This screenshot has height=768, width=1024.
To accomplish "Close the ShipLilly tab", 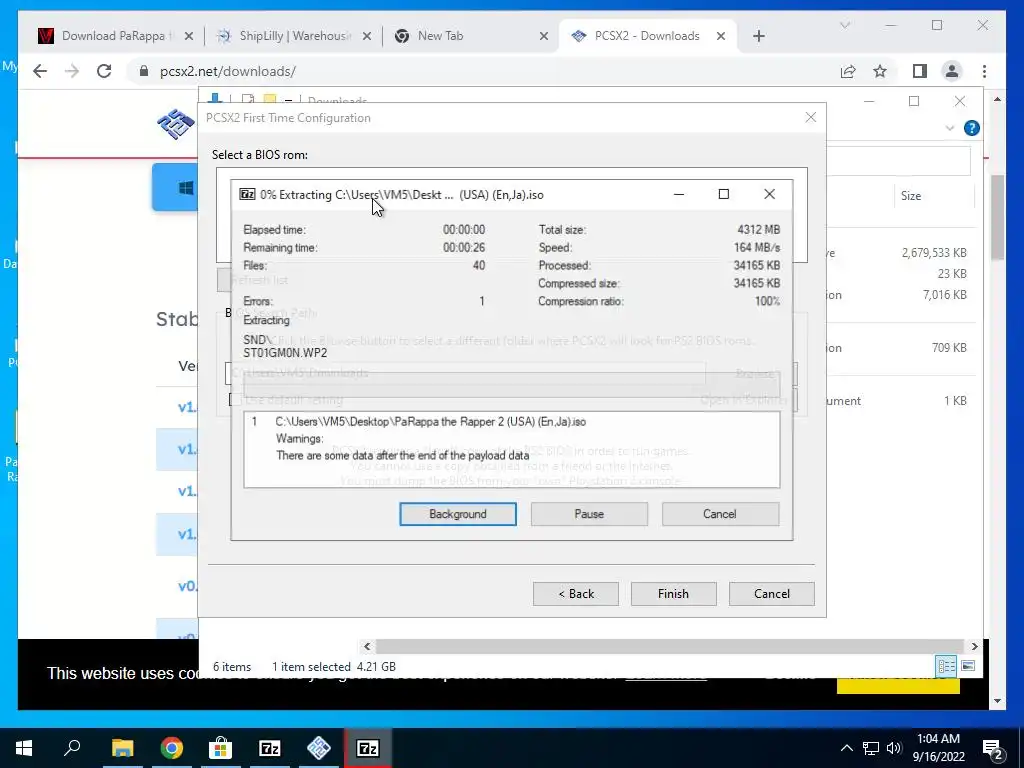I will (x=366, y=36).
